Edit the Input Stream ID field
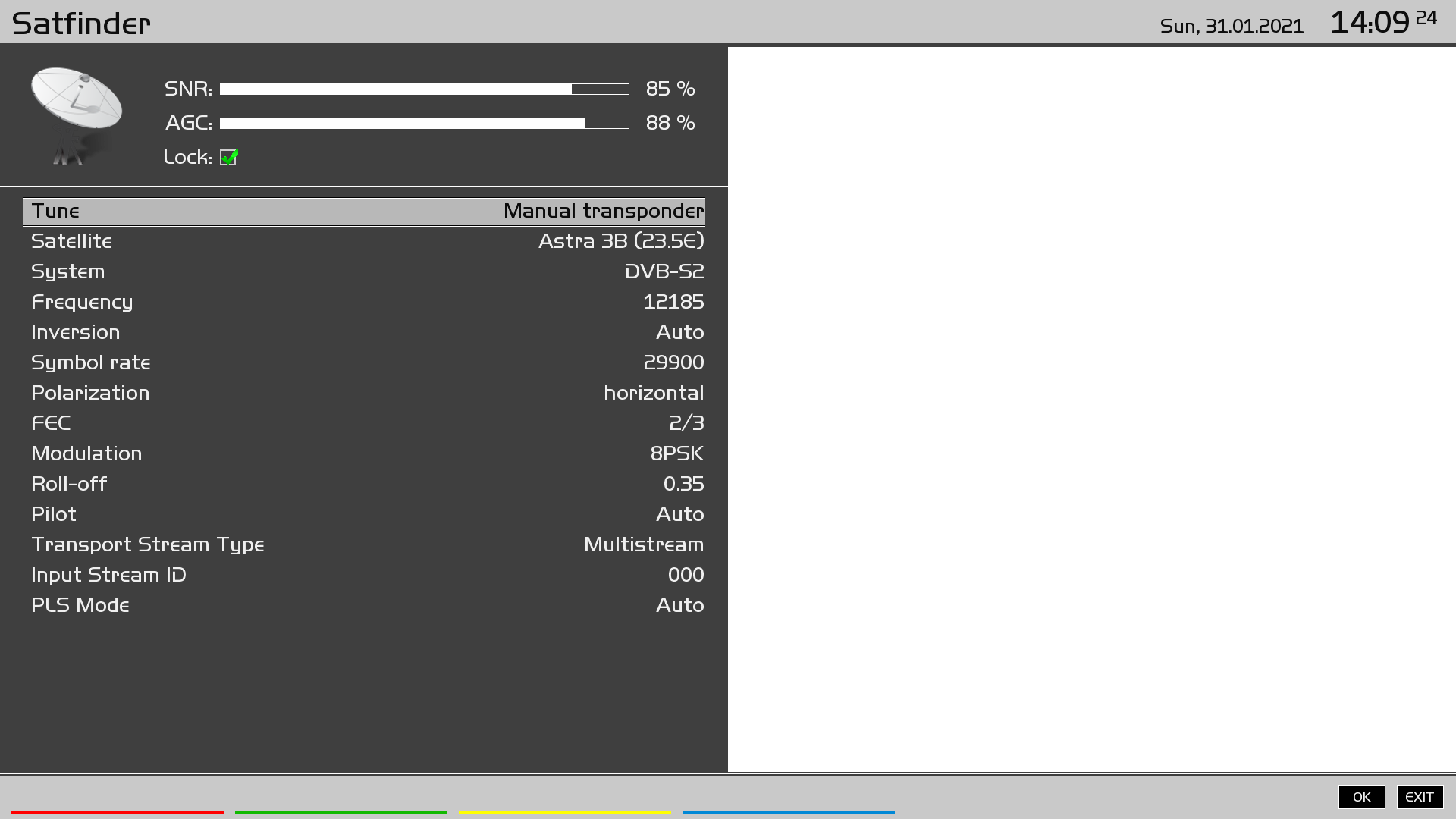 point(364,575)
